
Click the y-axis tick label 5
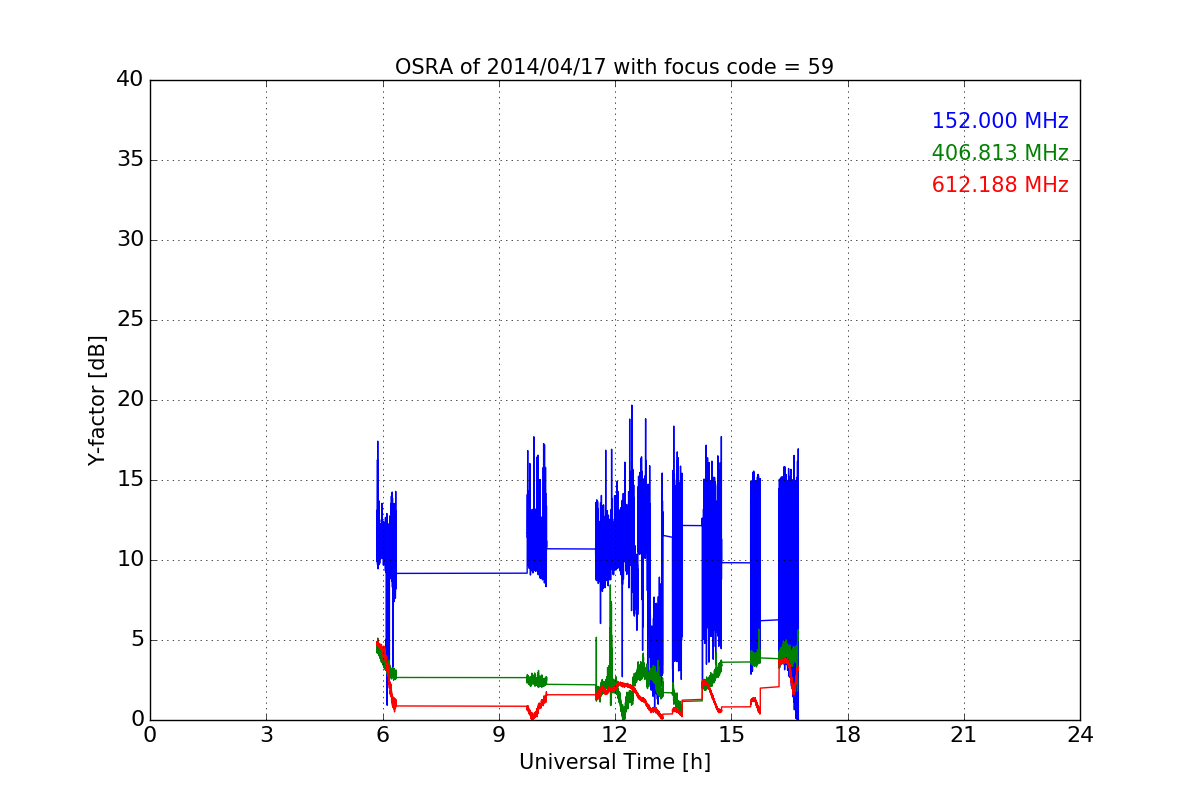[136, 640]
